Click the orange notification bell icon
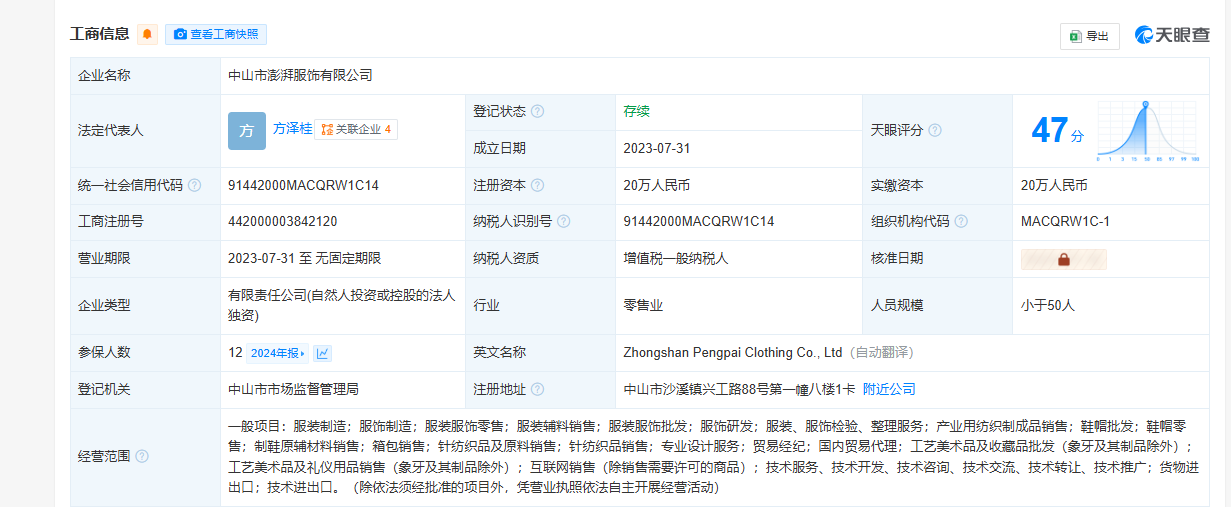This screenshot has width=1231, height=507. click(148, 34)
